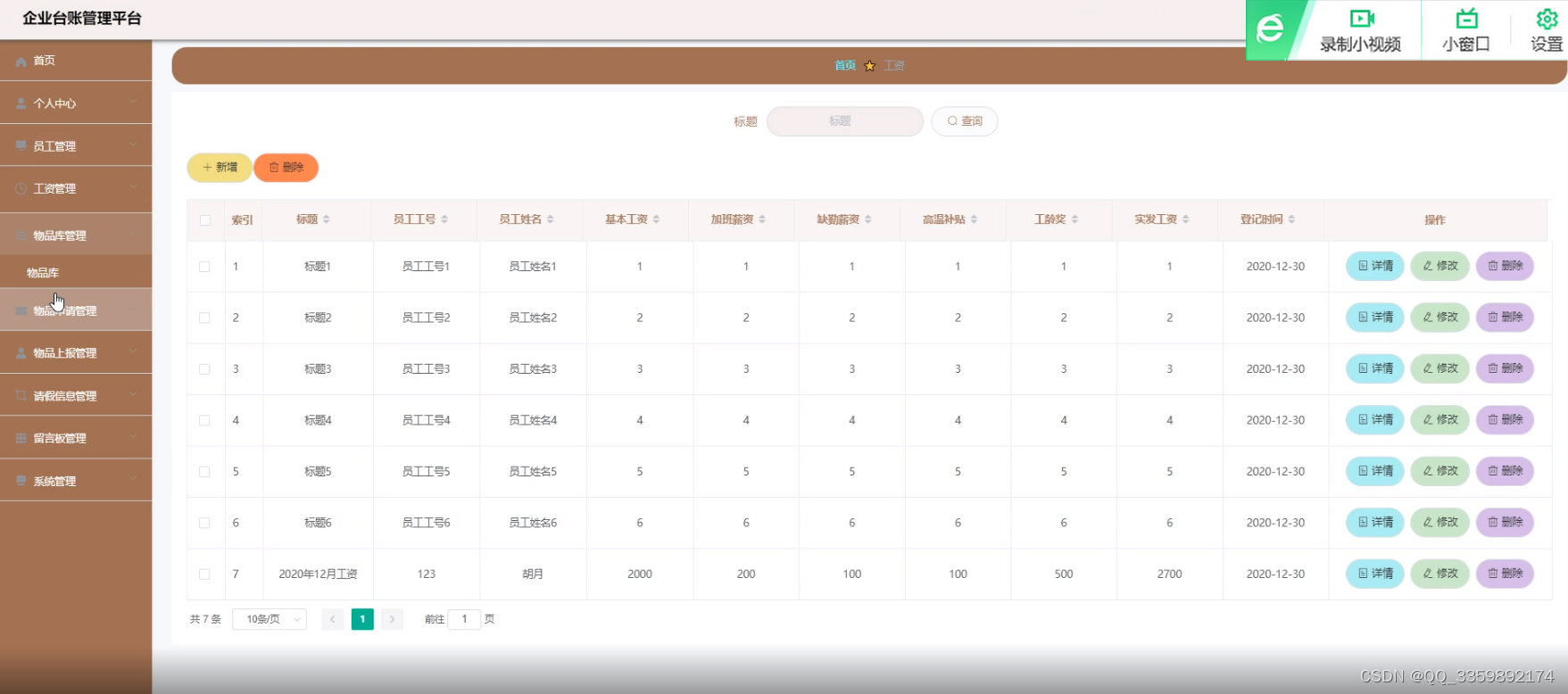Click the next page arrow button
Image resolution: width=1568 pixels, height=694 pixels.
(x=393, y=619)
